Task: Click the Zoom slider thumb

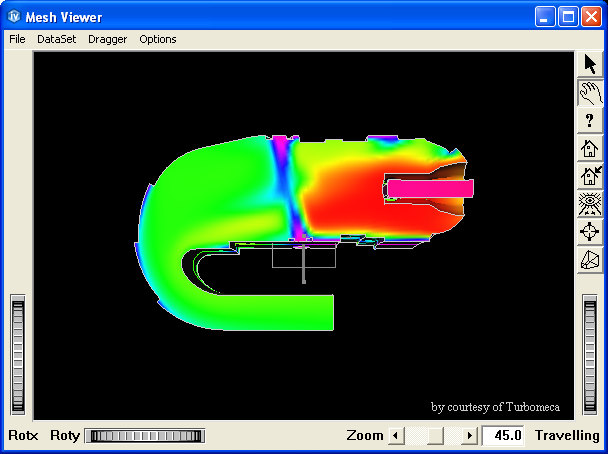Action: 435,436
